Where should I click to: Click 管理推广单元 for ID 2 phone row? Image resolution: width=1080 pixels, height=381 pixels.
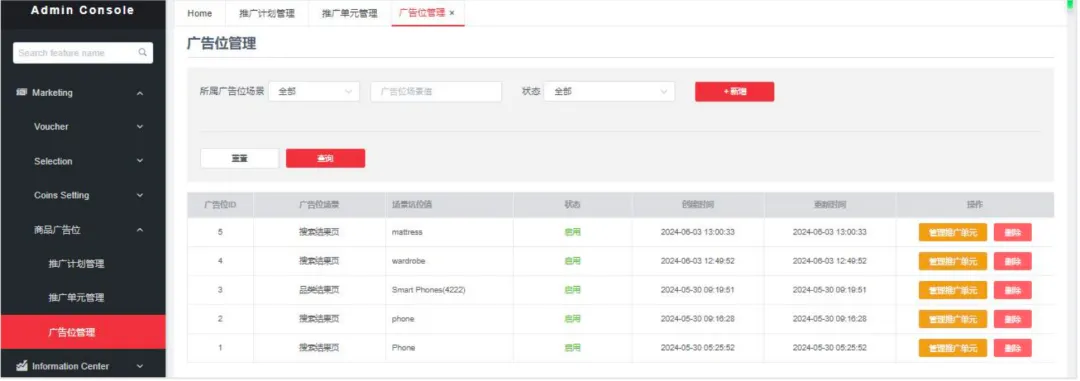pyautogui.click(x=953, y=319)
